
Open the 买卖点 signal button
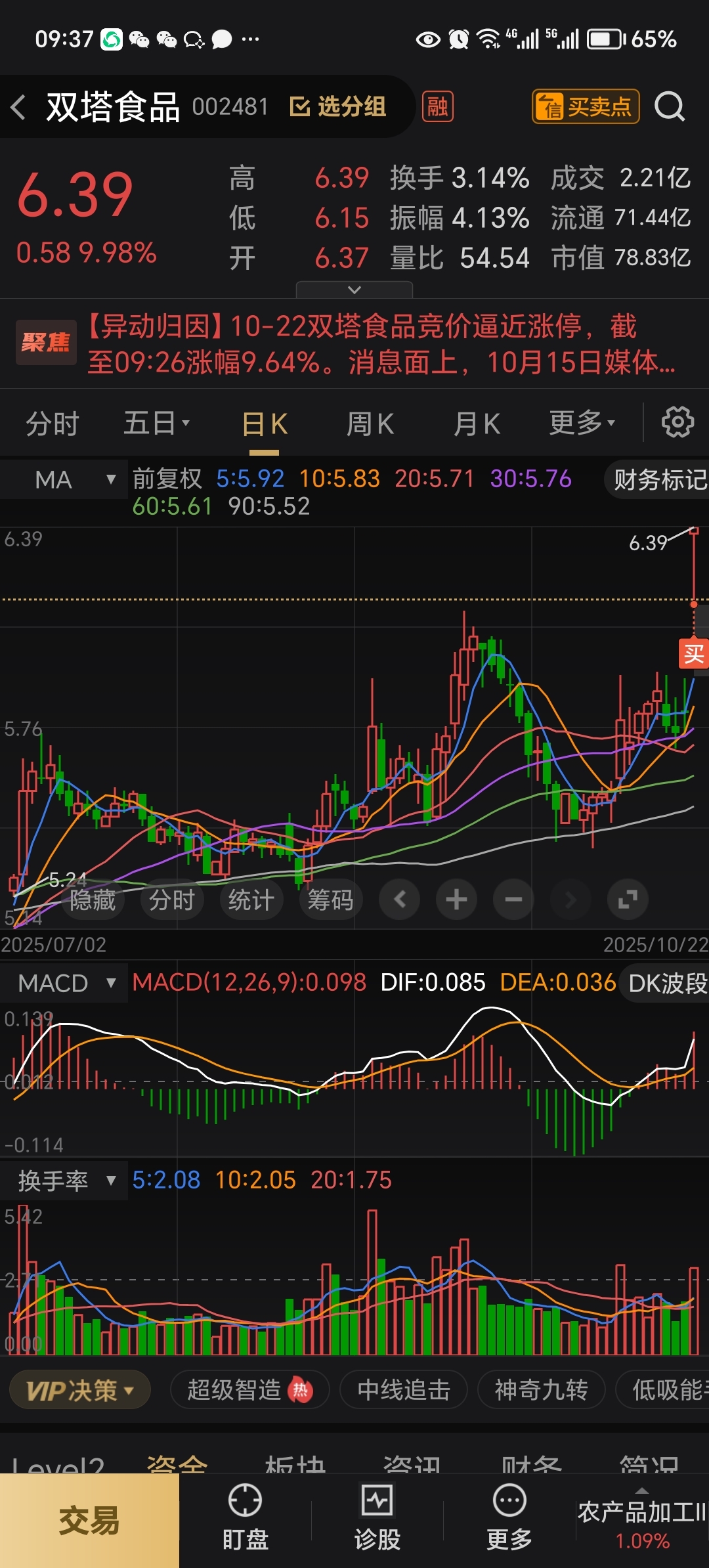point(585,106)
